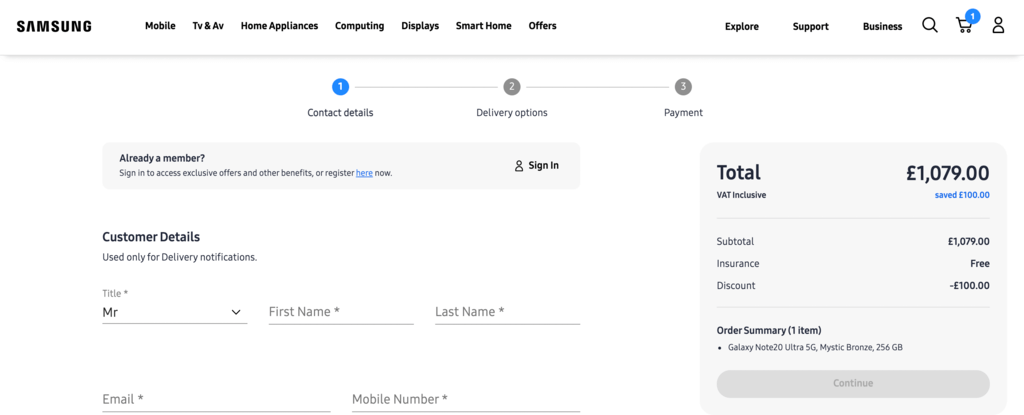The width and height of the screenshot is (1024, 415).
Task: Click the user account profile icon
Action: tap(998, 25)
